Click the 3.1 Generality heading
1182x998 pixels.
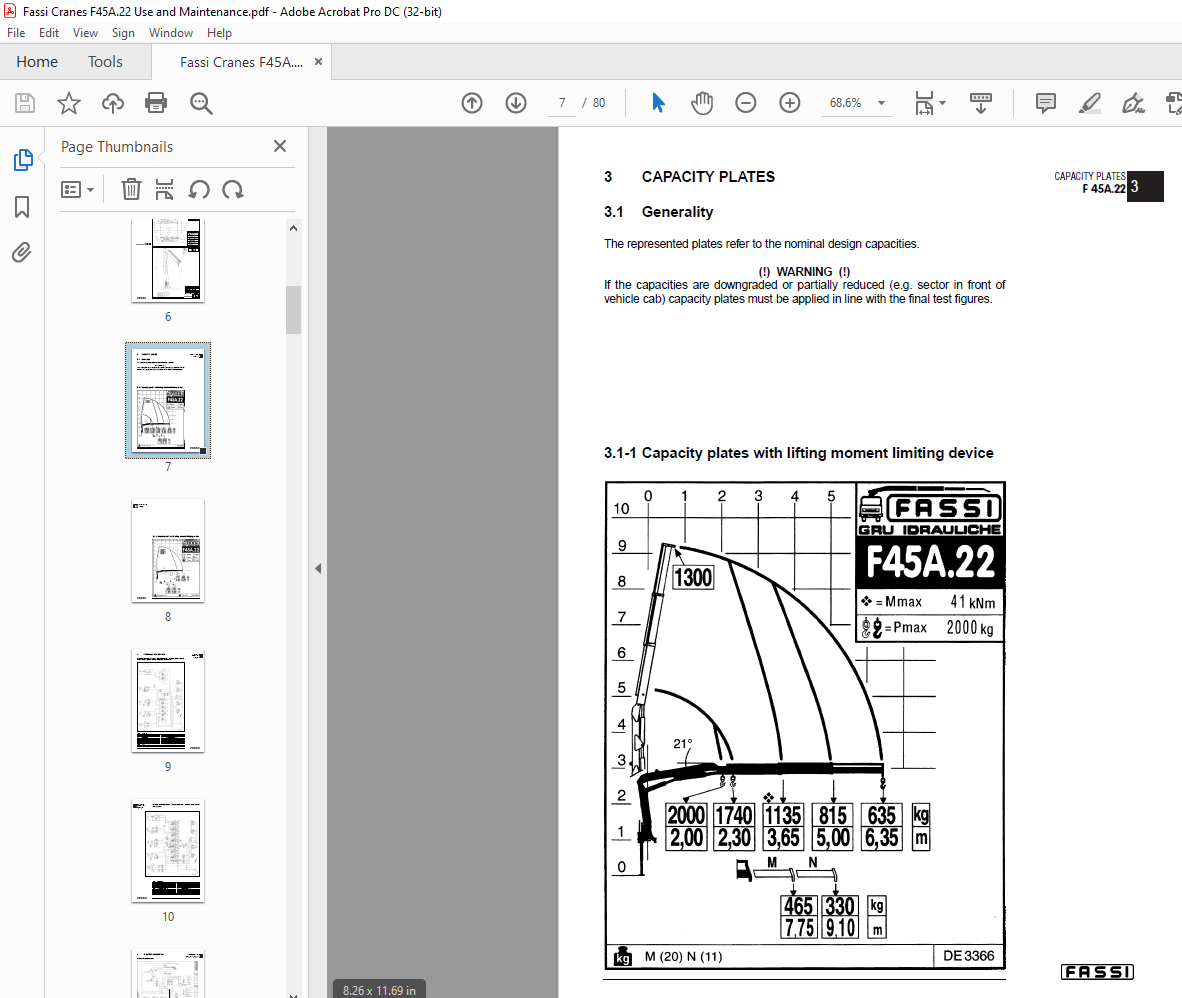[x=658, y=212]
